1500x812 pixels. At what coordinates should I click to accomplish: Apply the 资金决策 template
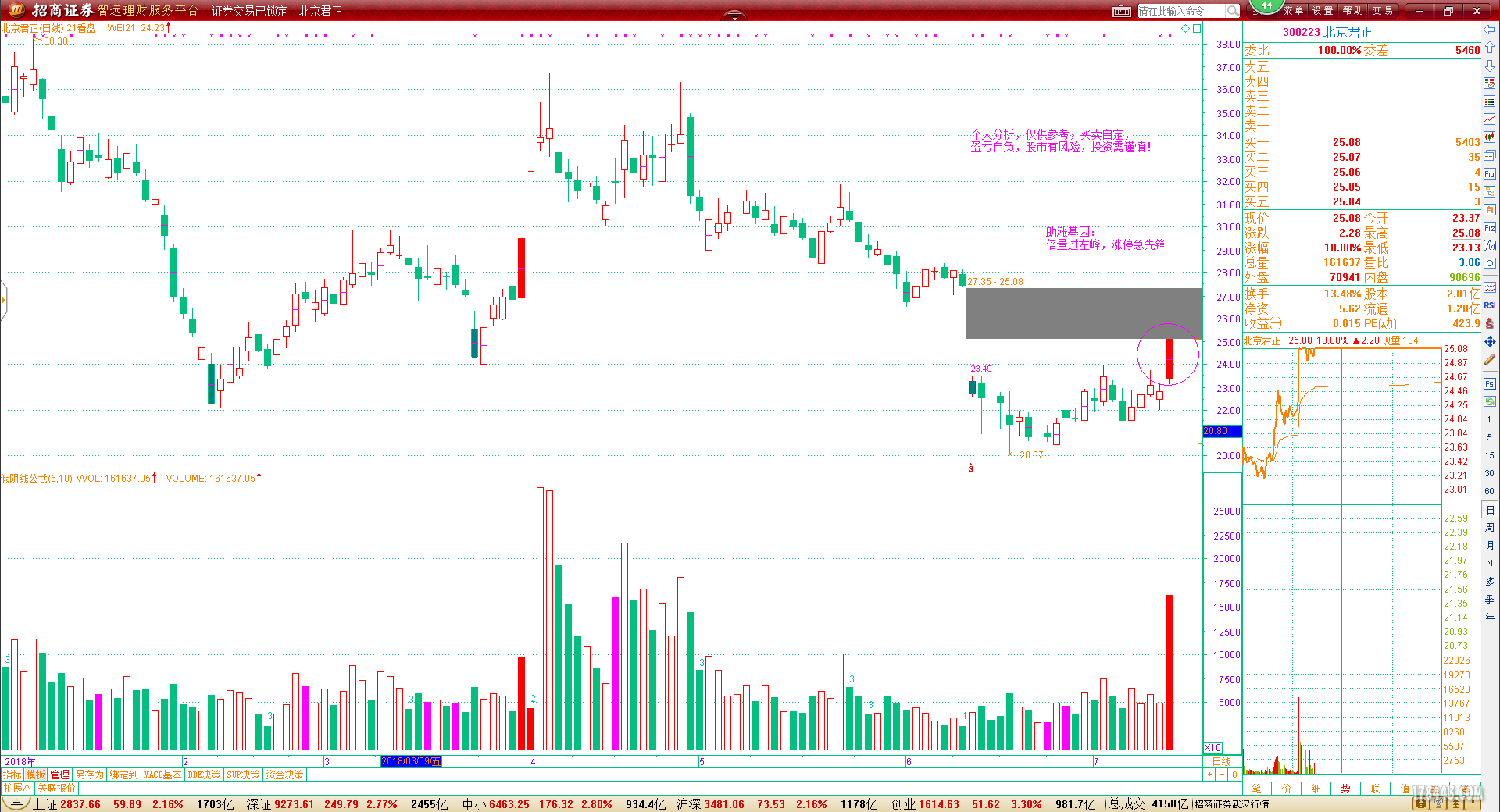pos(284,775)
